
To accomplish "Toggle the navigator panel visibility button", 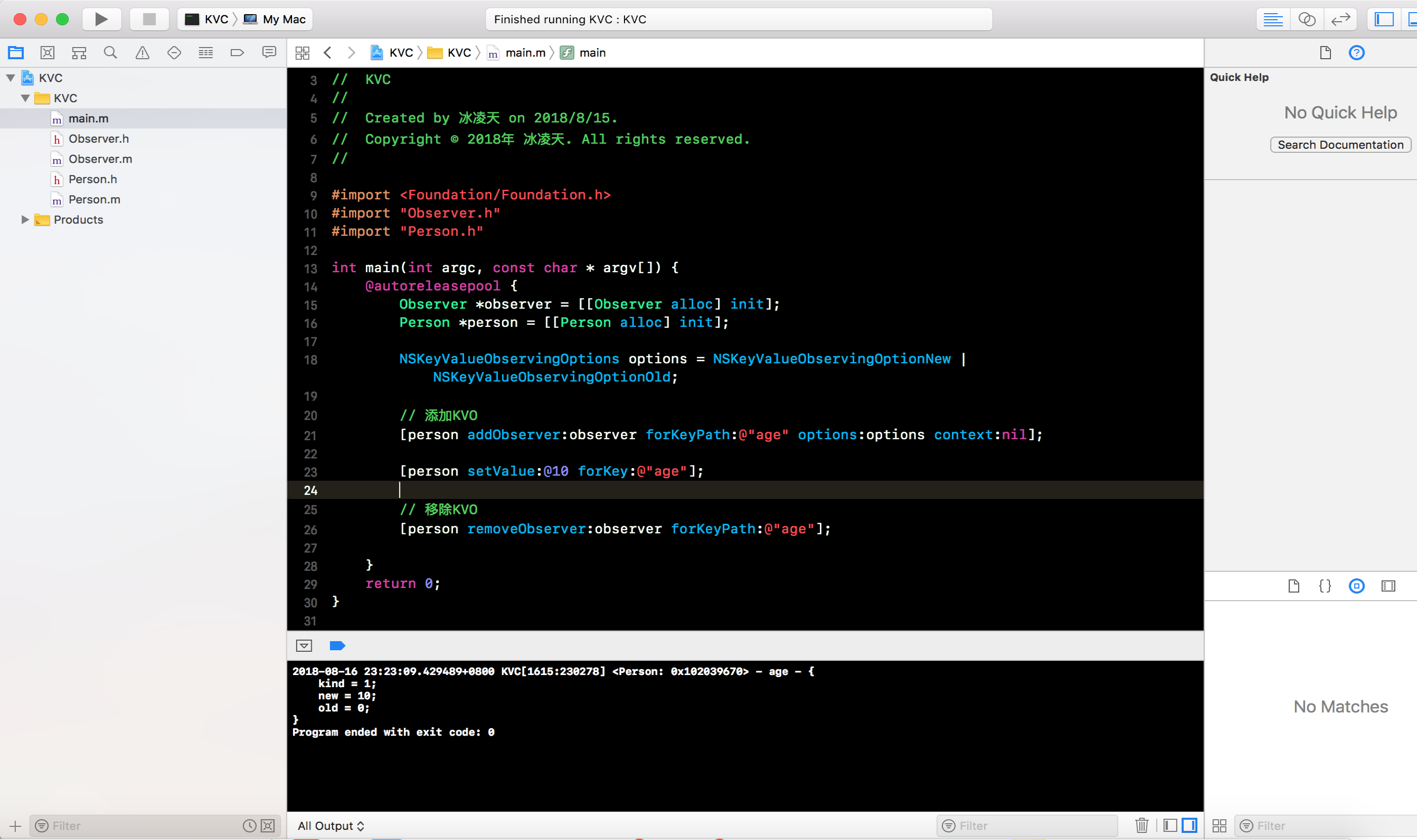I will 1384,19.
